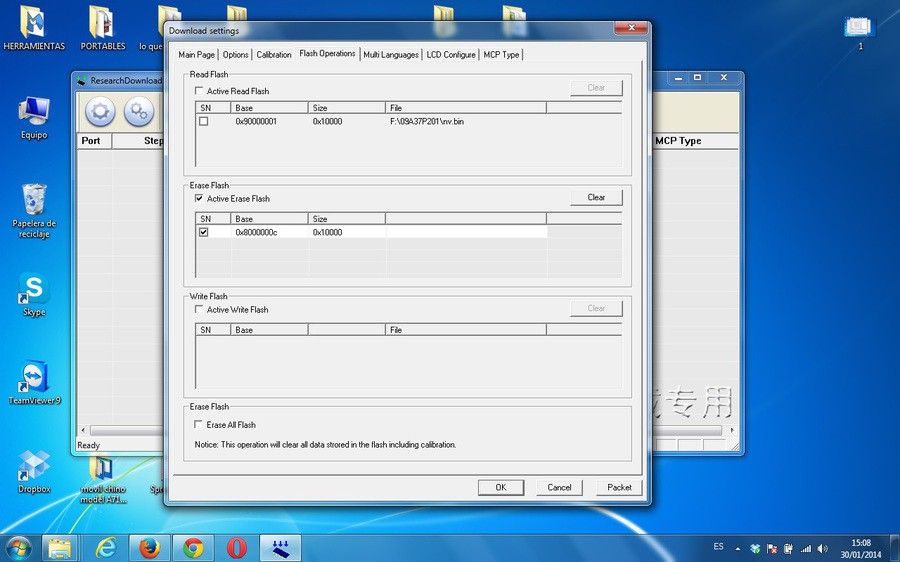Switch to the Calibration tab
Screen dimensions: 900x562
click(x=274, y=55)
